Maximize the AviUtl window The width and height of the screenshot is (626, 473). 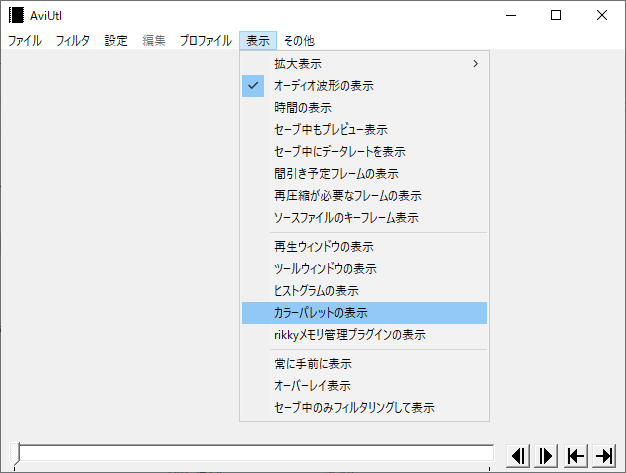(x=556, y=15)
